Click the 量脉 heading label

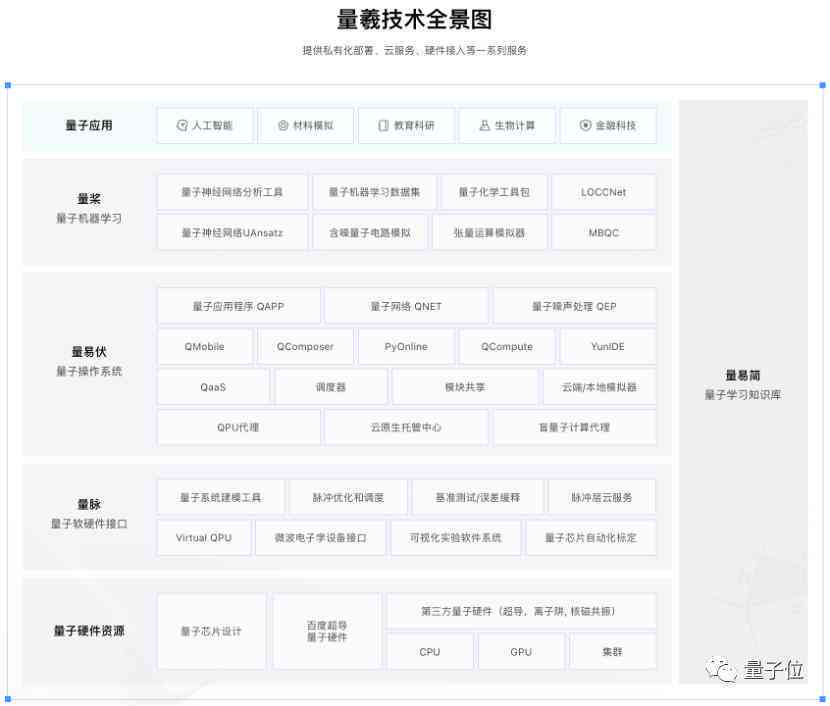[89, 504]
